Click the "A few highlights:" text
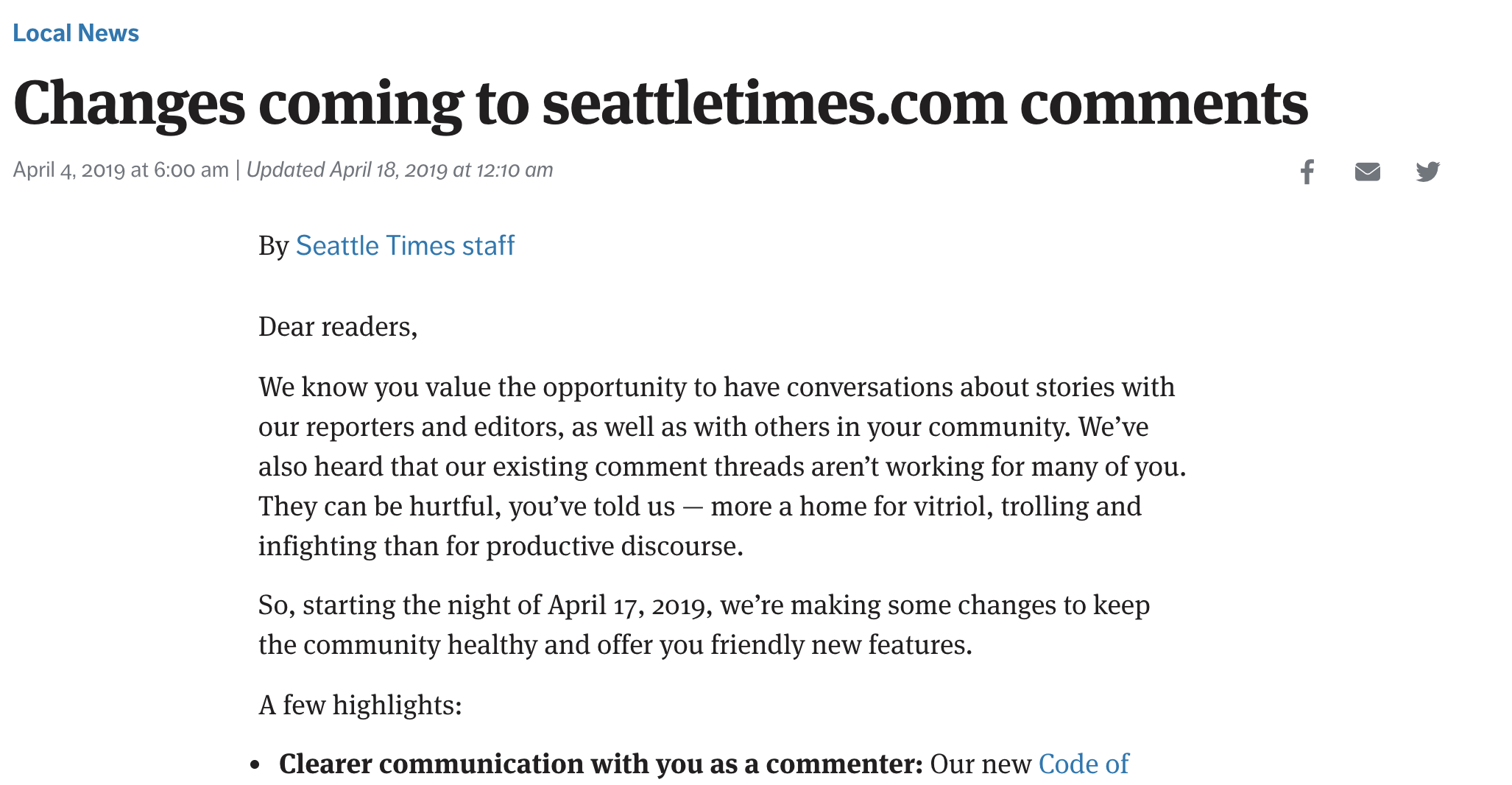1512x785 pixels. [360, 705]
